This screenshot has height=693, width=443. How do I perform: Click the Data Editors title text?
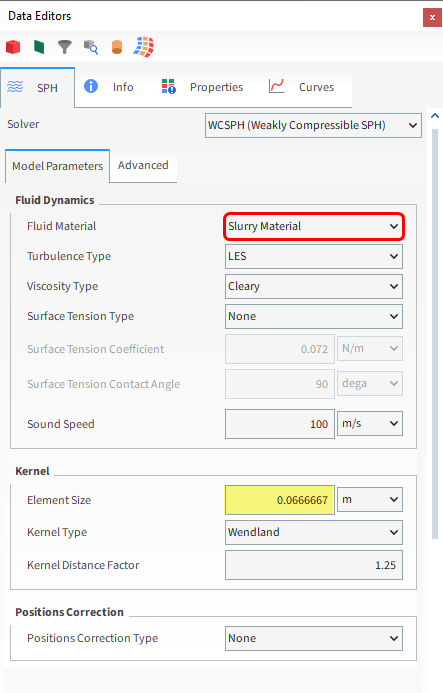(39, 16)
